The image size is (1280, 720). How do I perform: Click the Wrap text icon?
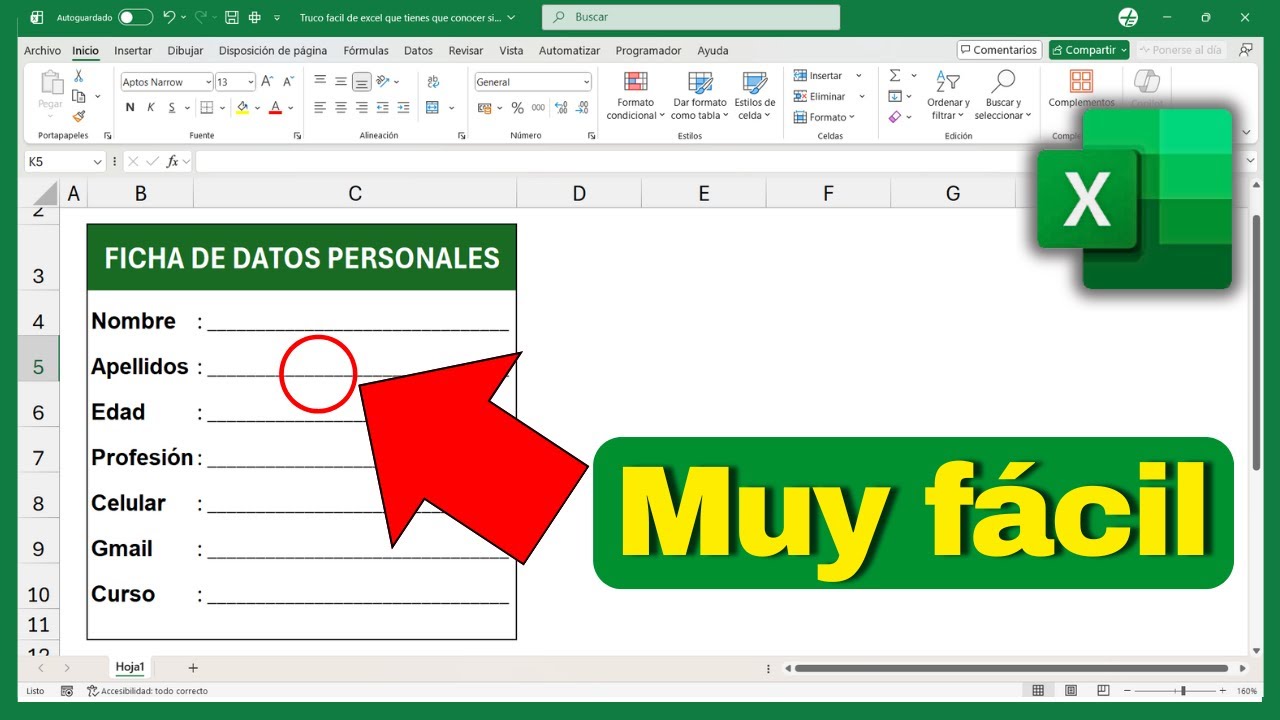click(x=433, y=82)
